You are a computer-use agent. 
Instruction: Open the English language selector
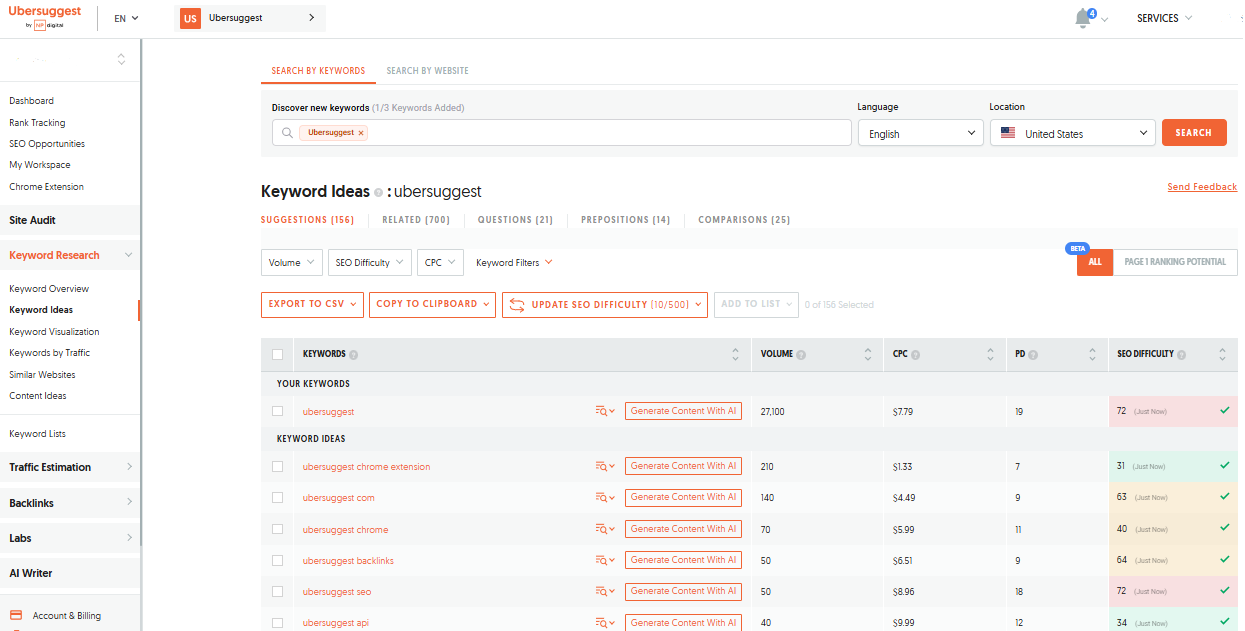click(x=921, y=133)
